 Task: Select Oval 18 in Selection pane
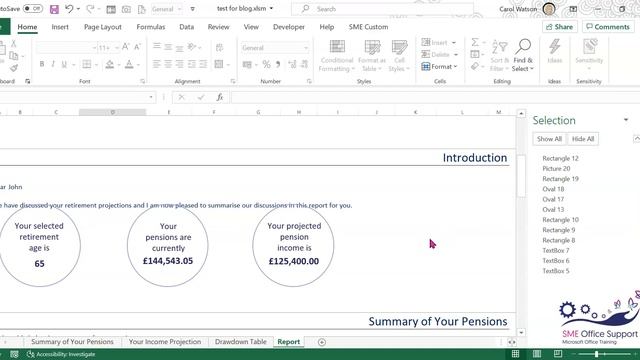point(553,189)
